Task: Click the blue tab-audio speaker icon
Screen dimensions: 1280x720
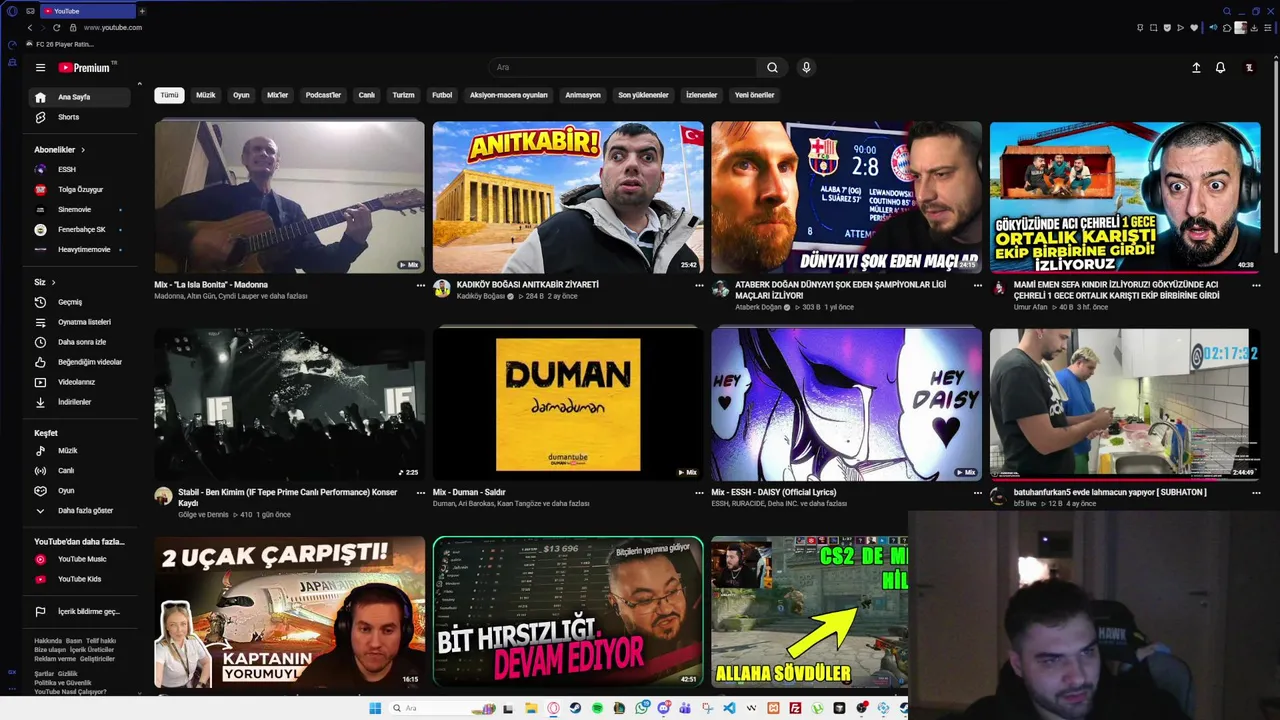Action: pos(1213,28)
